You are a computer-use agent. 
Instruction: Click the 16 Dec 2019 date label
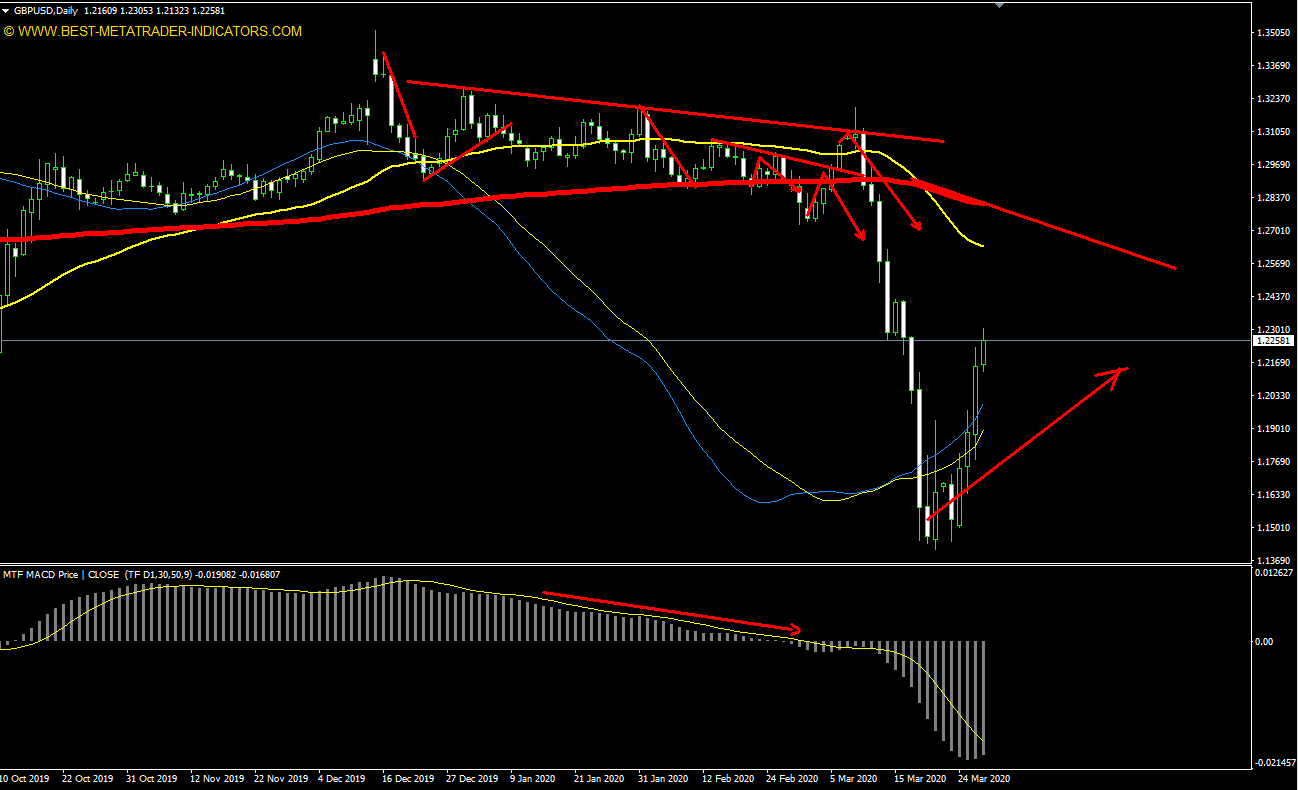pos(407,778)
